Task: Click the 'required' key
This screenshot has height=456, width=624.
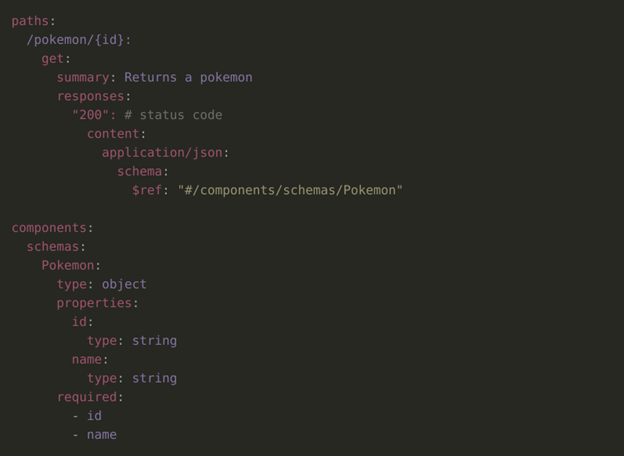Action: coord(87,397)
